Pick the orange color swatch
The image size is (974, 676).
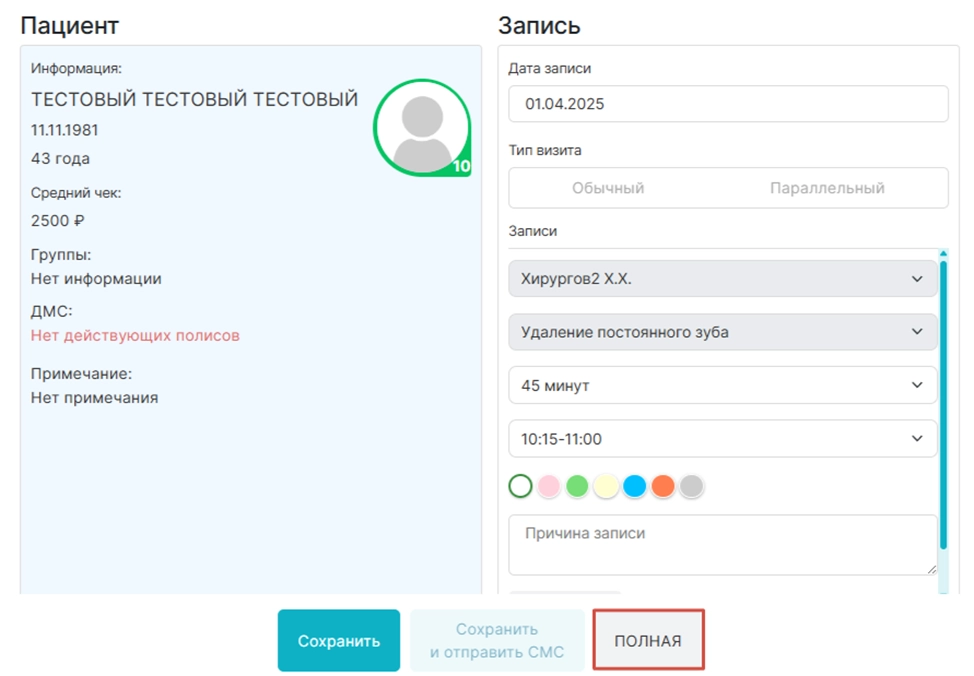(663, 486)
